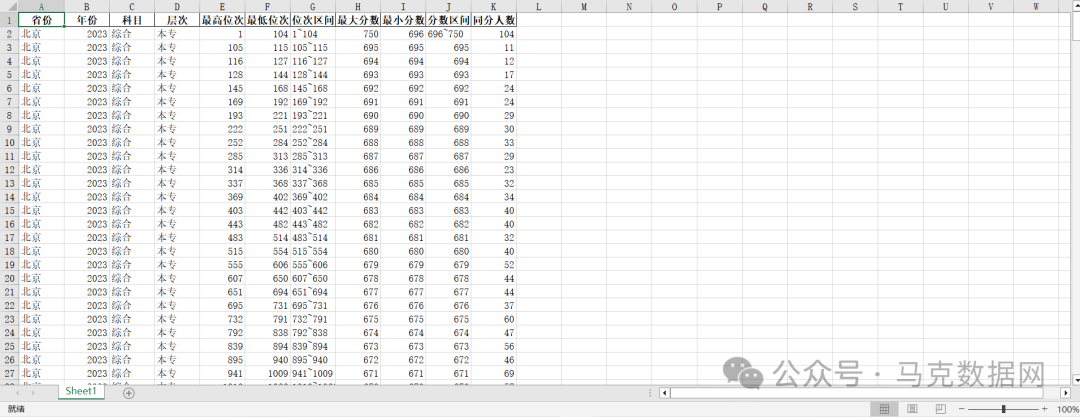Click the zoom out minus icon
The height and width of the screenshot is (417, 1080).
click(962, 409)
